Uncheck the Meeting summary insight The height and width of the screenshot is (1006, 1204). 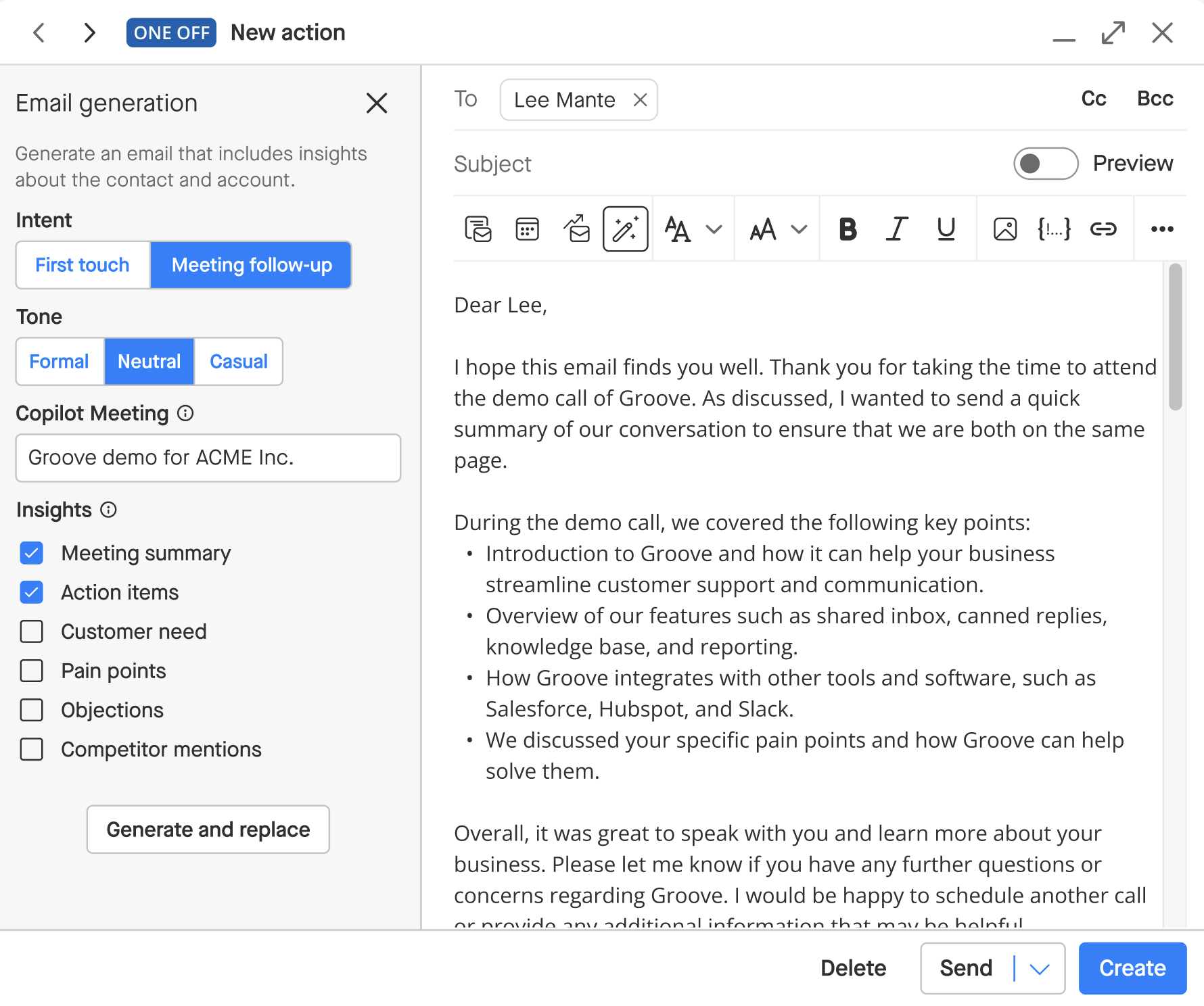click(x=31, y=553)
